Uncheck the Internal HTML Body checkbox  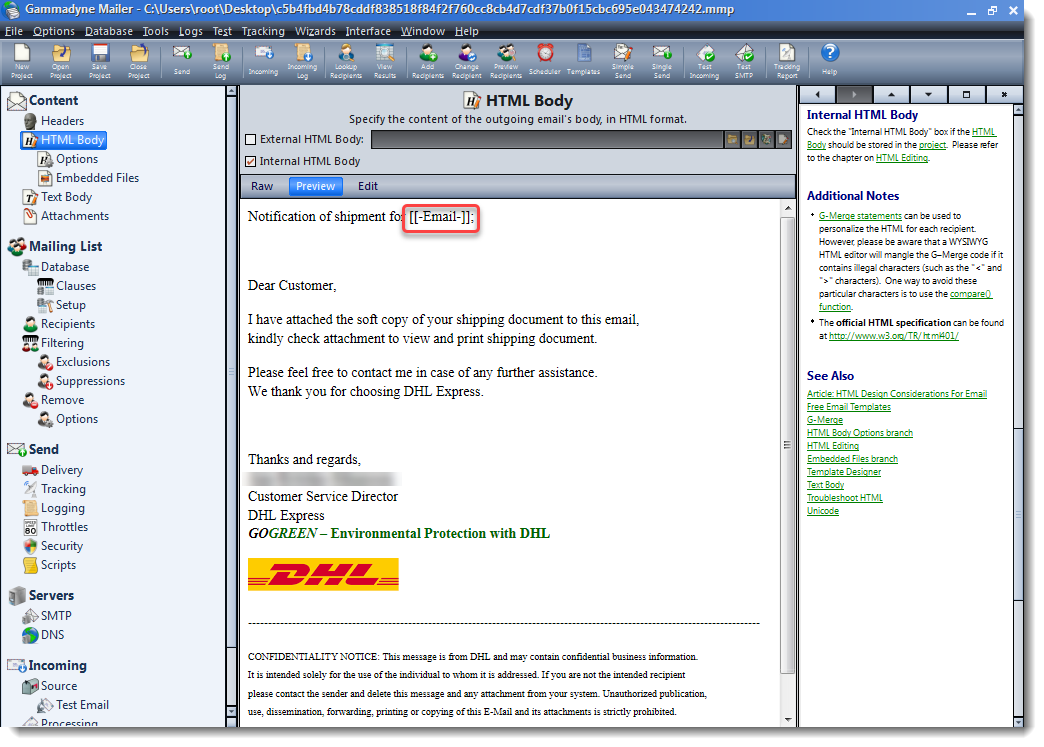point(251,161)
